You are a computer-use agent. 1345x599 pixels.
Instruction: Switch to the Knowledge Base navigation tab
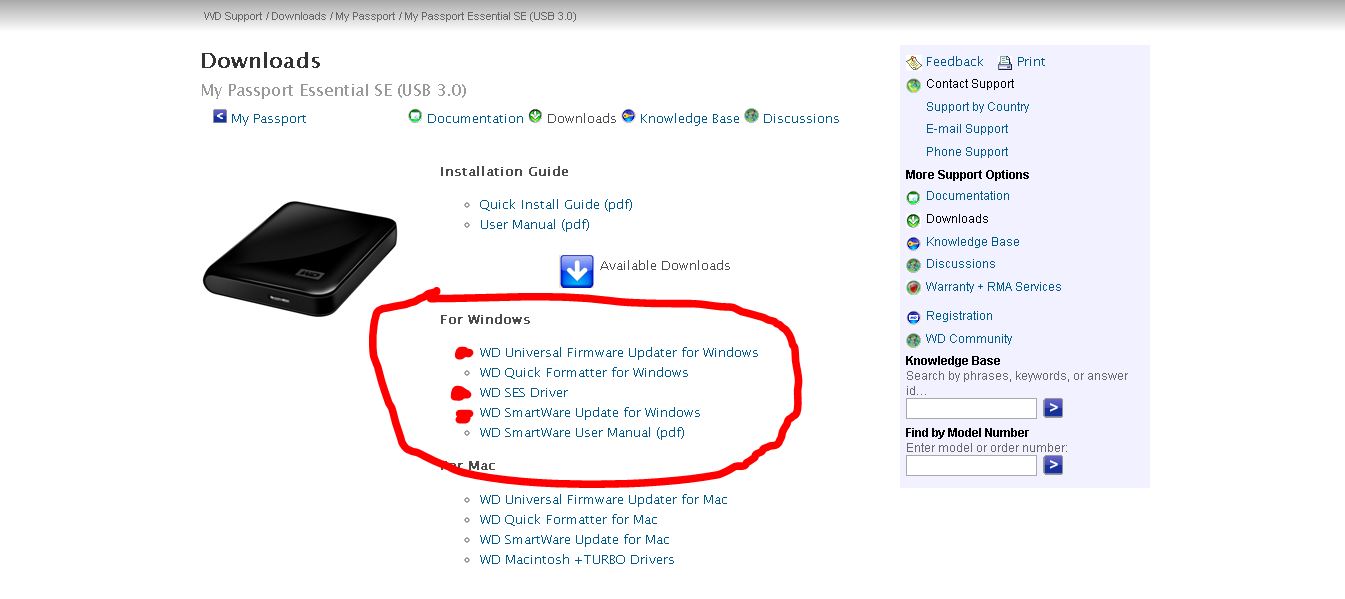[689, 118]
